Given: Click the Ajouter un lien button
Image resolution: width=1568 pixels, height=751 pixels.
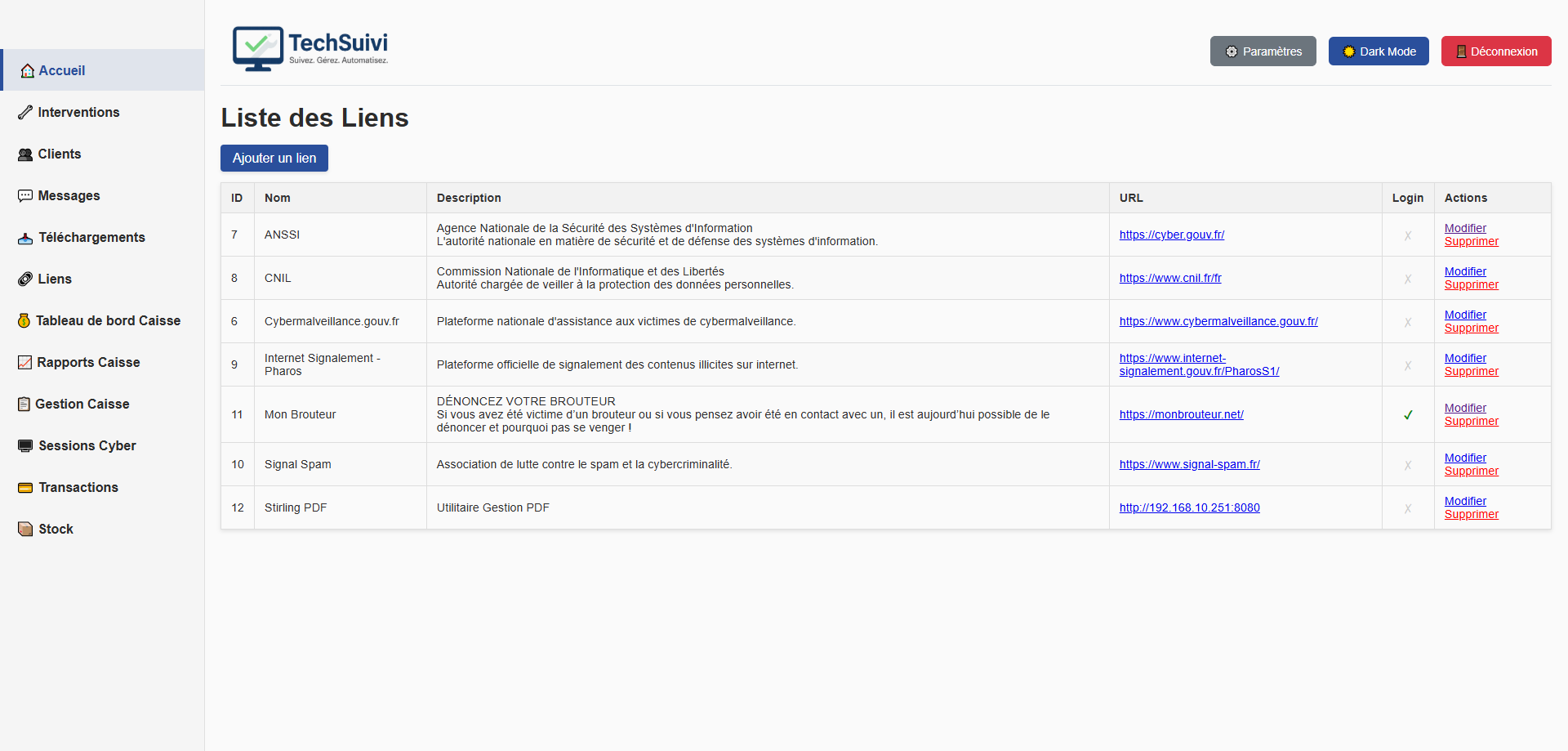Looking at the screenshot, I should point(274,158).
